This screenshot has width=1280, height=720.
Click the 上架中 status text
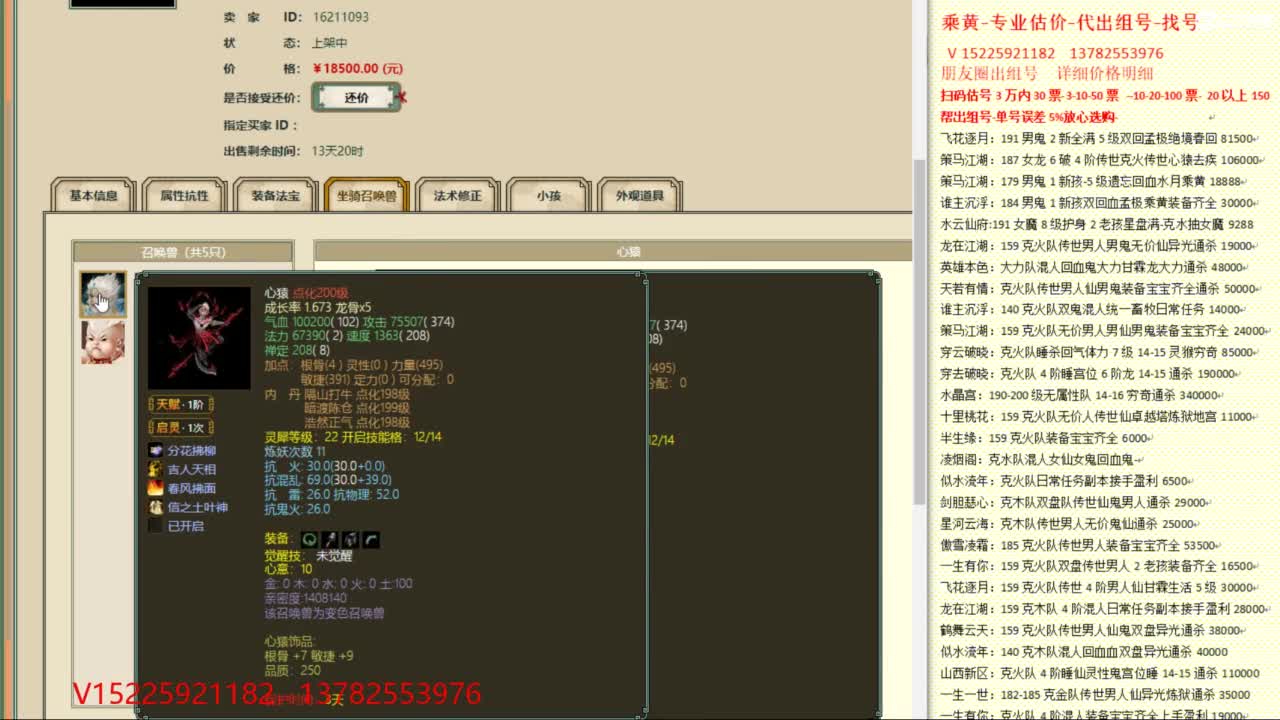tap(330, 43)
